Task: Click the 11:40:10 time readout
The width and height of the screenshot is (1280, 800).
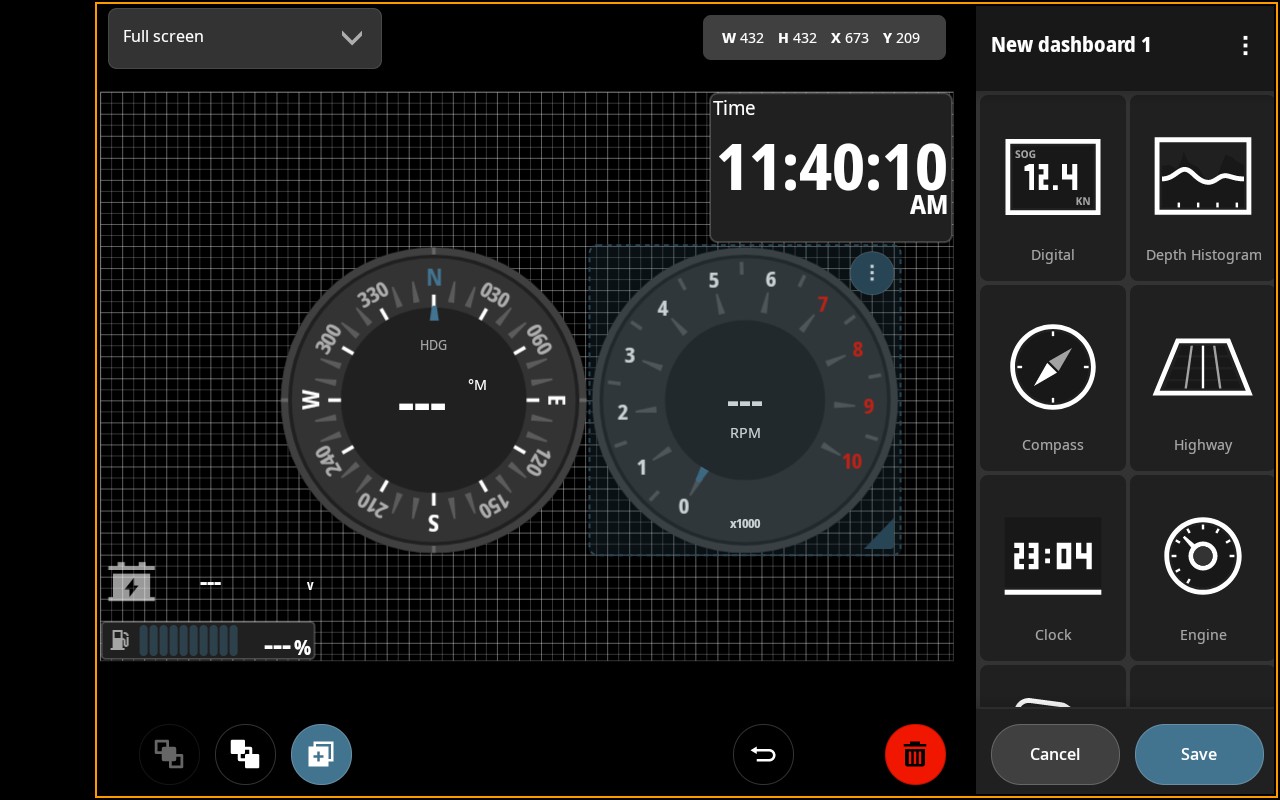Action: click(x=832, y=168)
